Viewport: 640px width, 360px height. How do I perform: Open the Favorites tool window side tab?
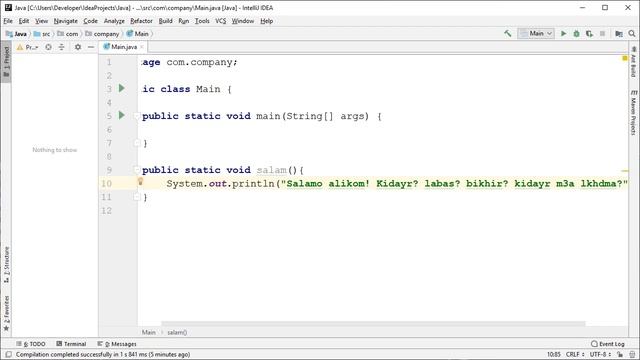[x=6, y=313]
